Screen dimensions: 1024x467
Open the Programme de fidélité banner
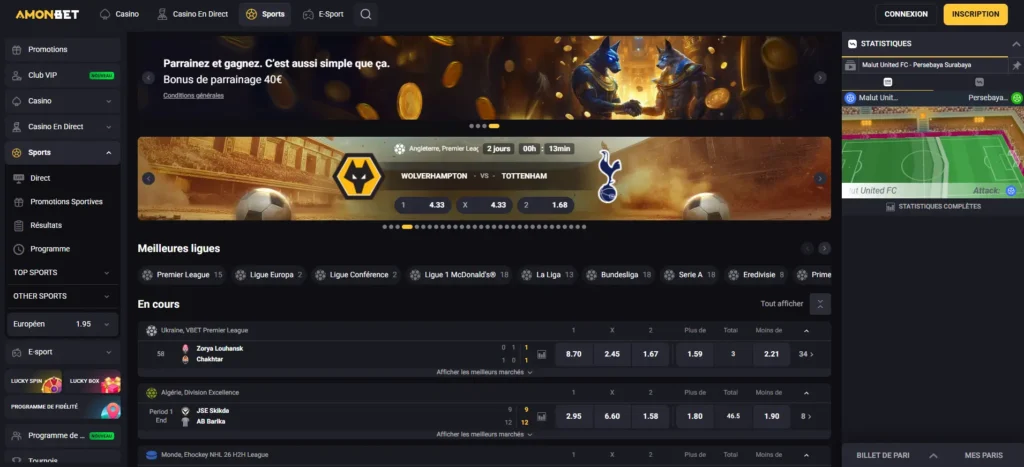tap(63, 408)
